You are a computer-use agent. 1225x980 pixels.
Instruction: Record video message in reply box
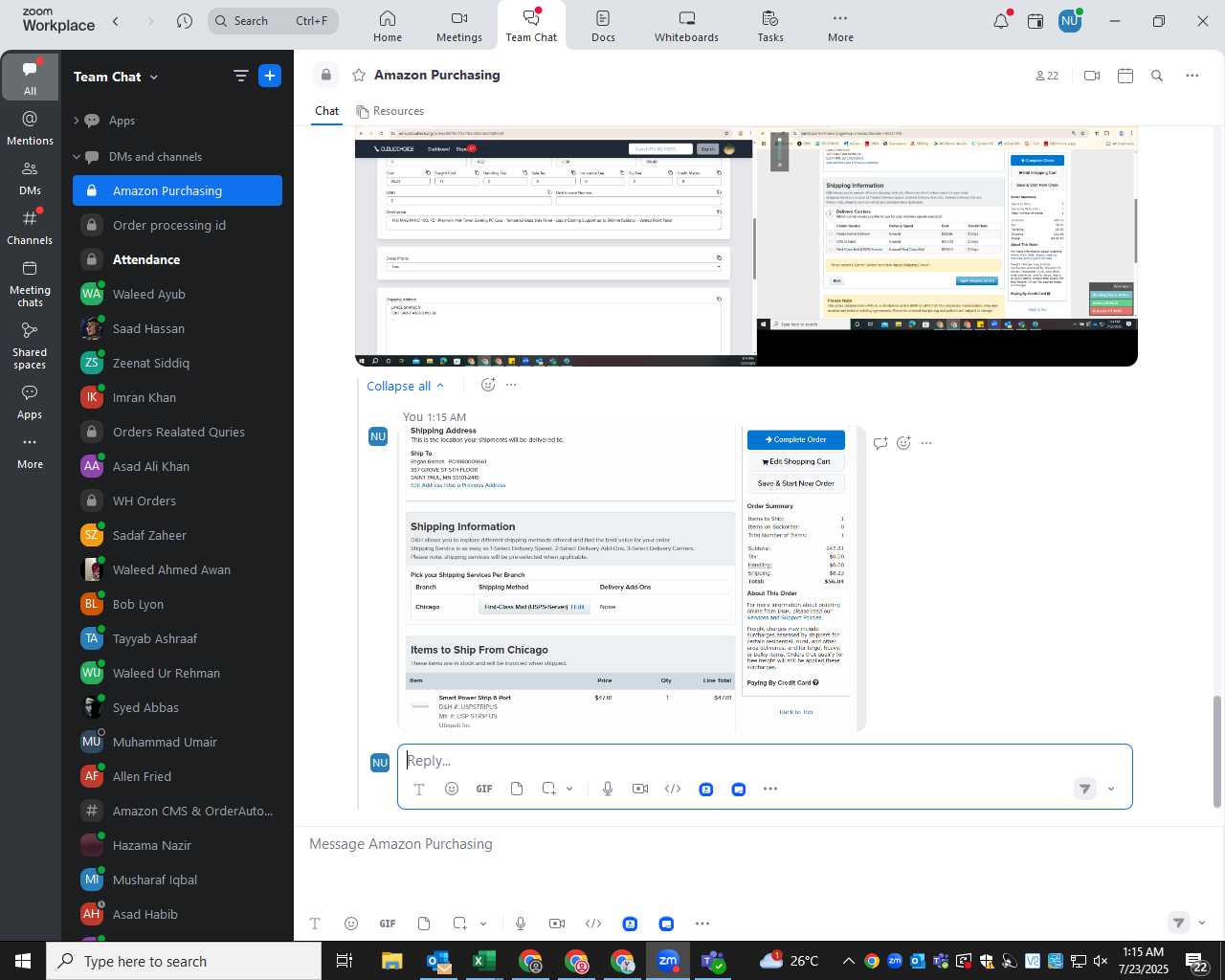coord(640,789)
